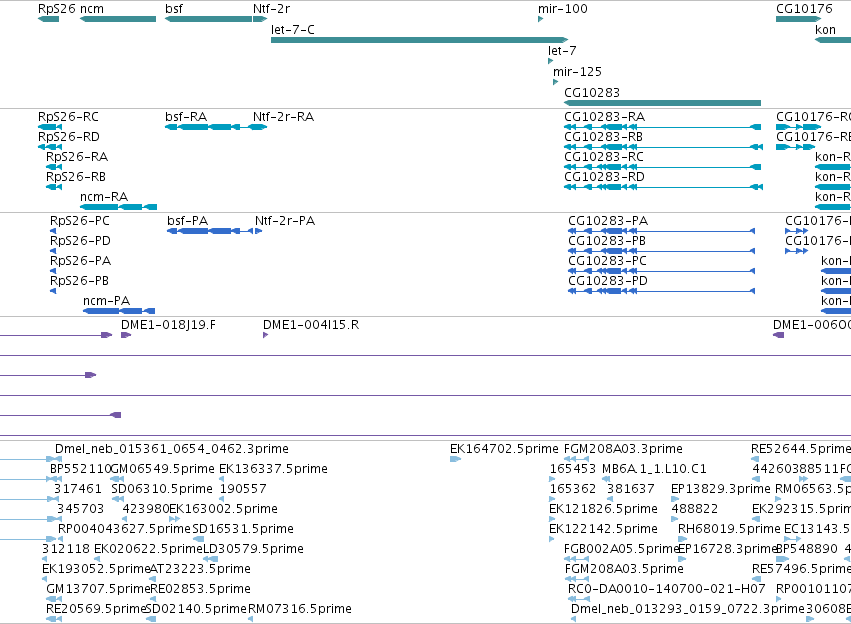Click the RpS26-RD transcript label
The image size is (851, 624).
(x=69, y=137)
